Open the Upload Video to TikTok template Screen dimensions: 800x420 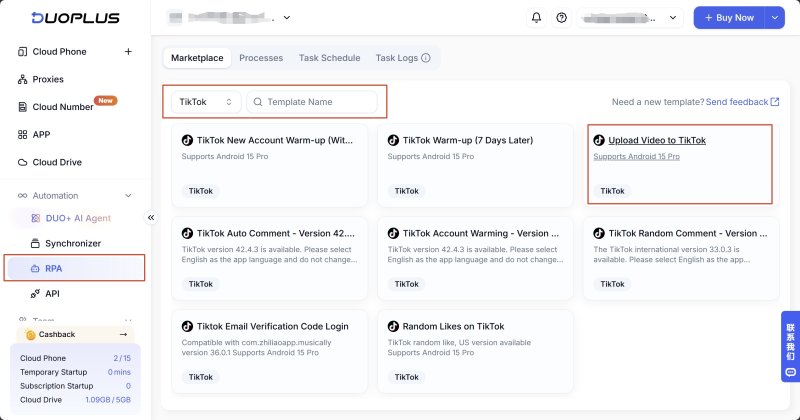pyautogui.click(x=657, y=140)
